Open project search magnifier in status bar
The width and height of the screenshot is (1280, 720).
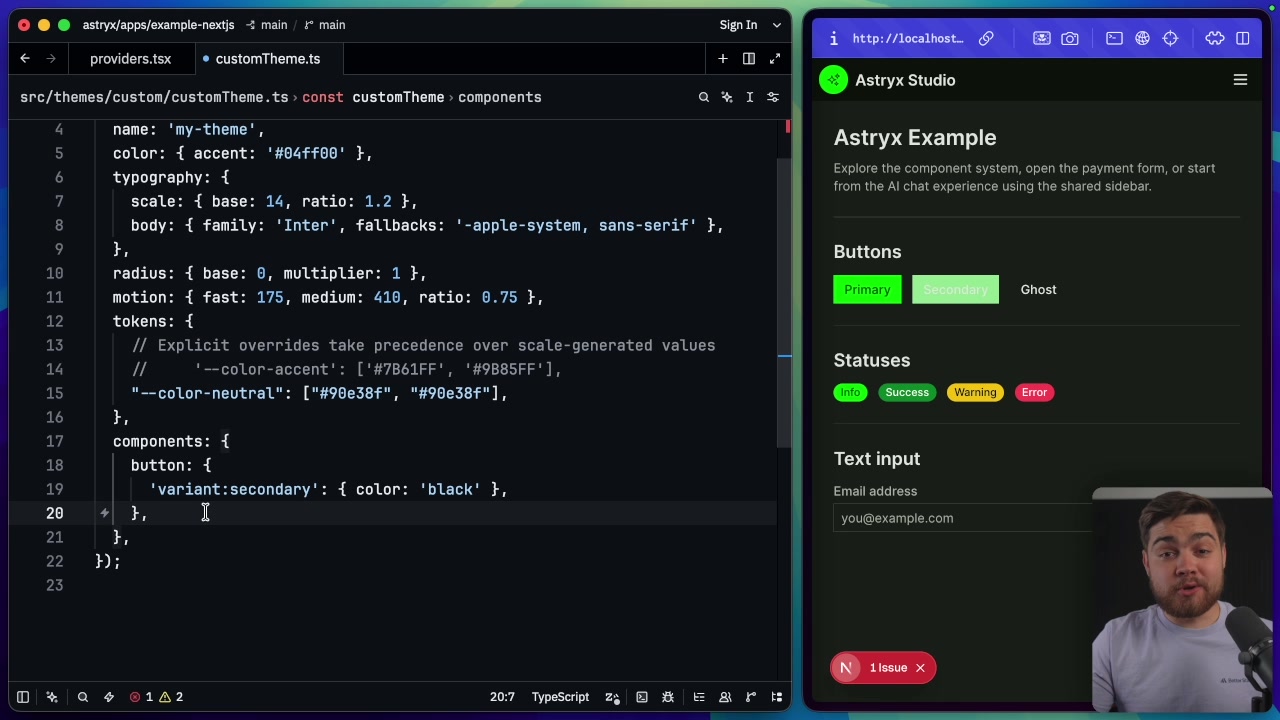(83, 697)
